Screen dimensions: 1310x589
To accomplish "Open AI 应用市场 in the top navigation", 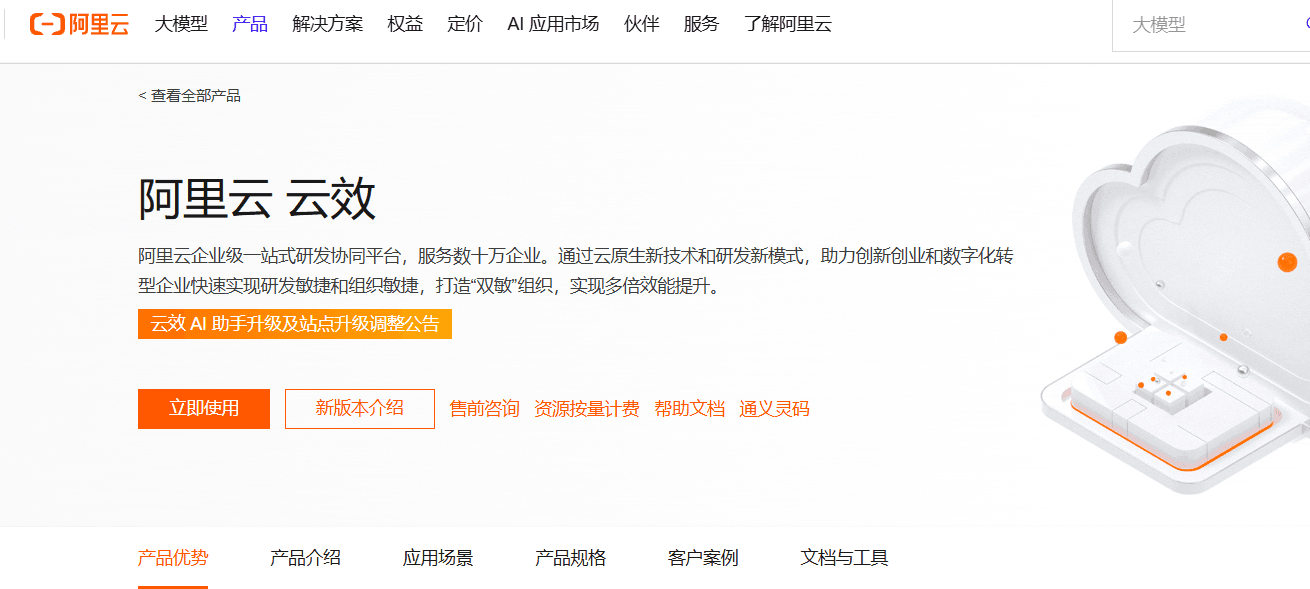I will tap(553, 24).
